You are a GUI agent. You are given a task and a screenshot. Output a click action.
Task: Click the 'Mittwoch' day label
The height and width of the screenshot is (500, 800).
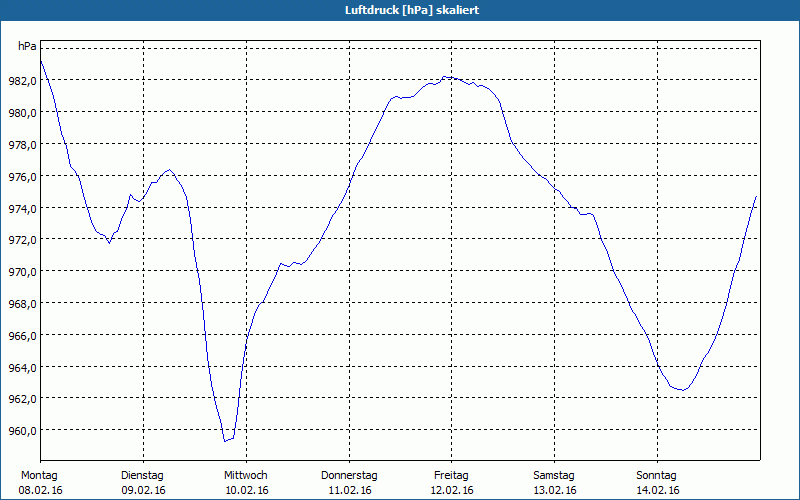pyautogui.click(x=246, y=476)
